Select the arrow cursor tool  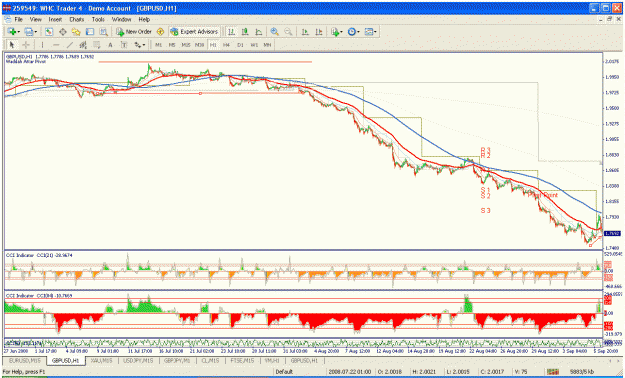12,45
